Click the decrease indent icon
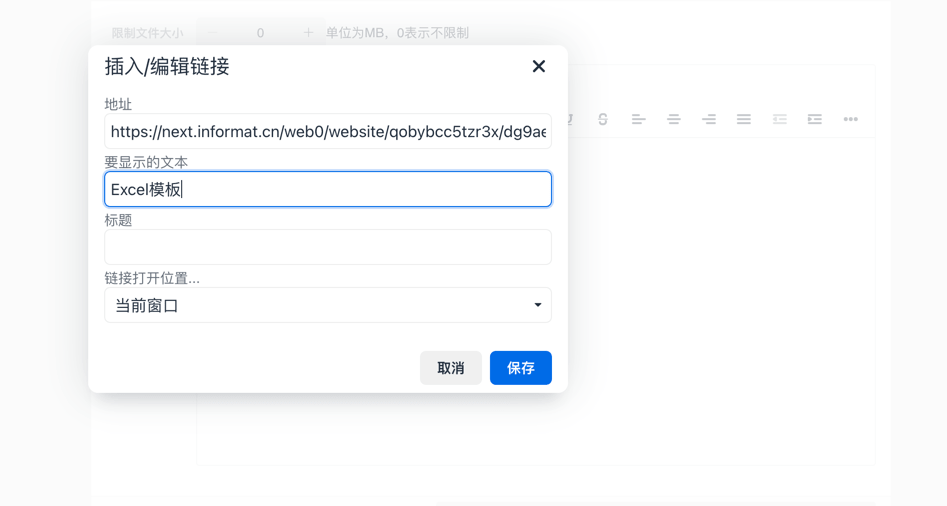This screenshot has height=506, width=947. 779,119
